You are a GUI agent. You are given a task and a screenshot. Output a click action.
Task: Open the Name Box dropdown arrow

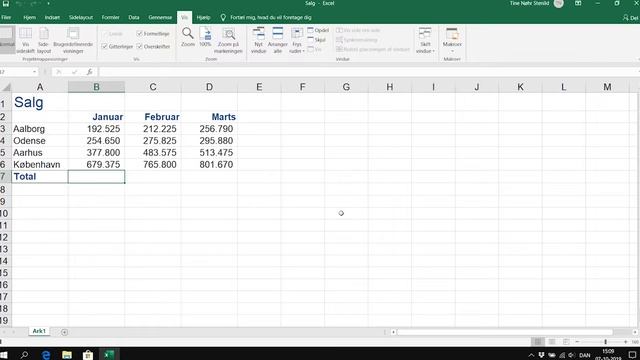(x=34, y=72)
